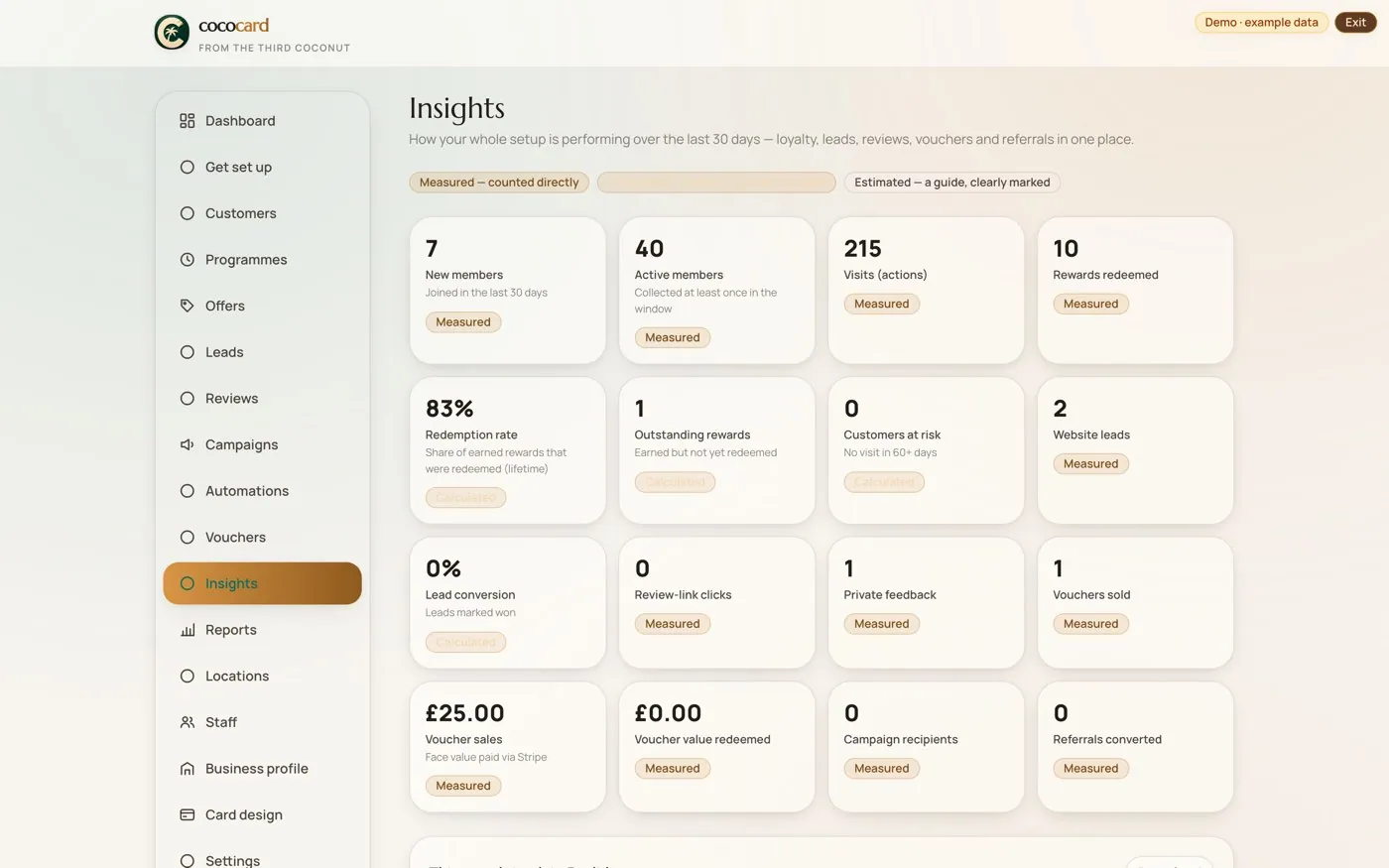The image size is (1389, 868).
Task: Click the Card design card icon
Action: tap(187, 814)
